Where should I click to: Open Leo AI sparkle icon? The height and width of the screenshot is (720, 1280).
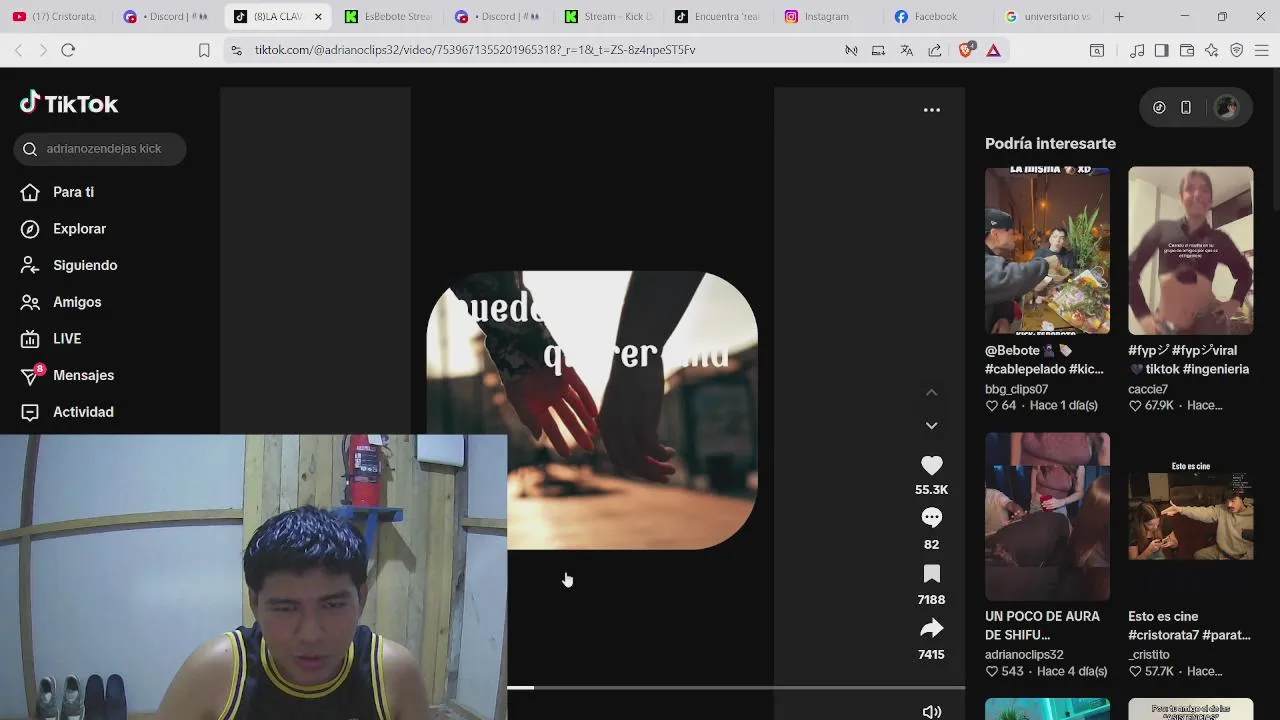click(x=1211, y=50)
